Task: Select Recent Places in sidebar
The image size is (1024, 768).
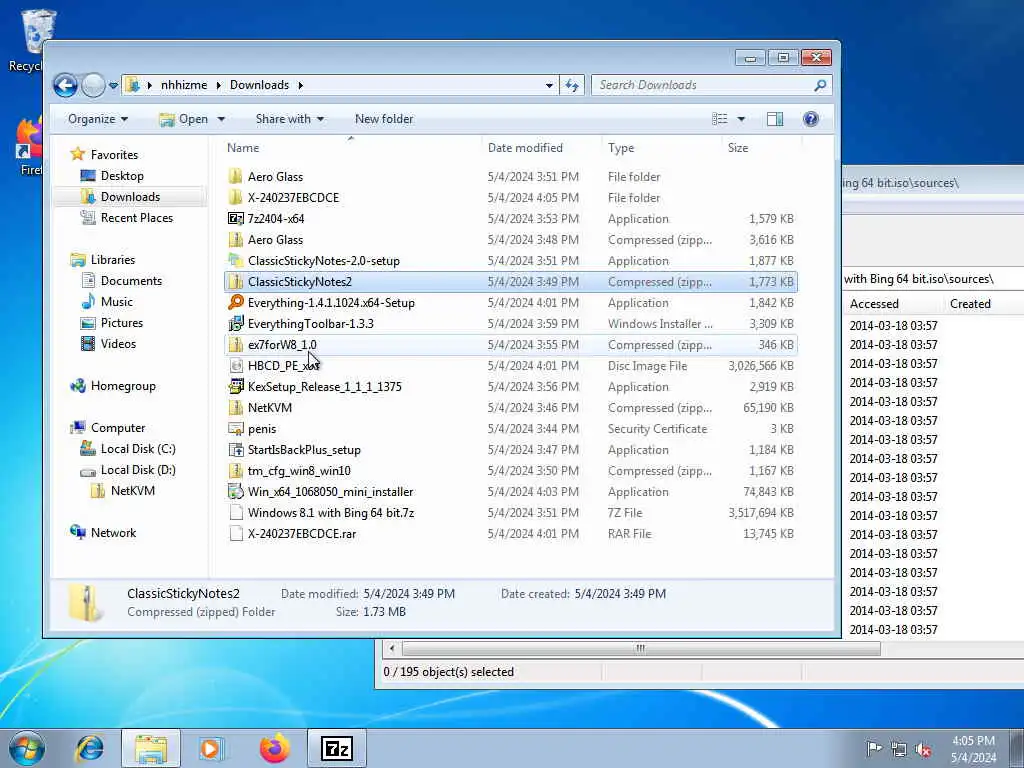Action: pyautogui.click(x=136, y=217)
